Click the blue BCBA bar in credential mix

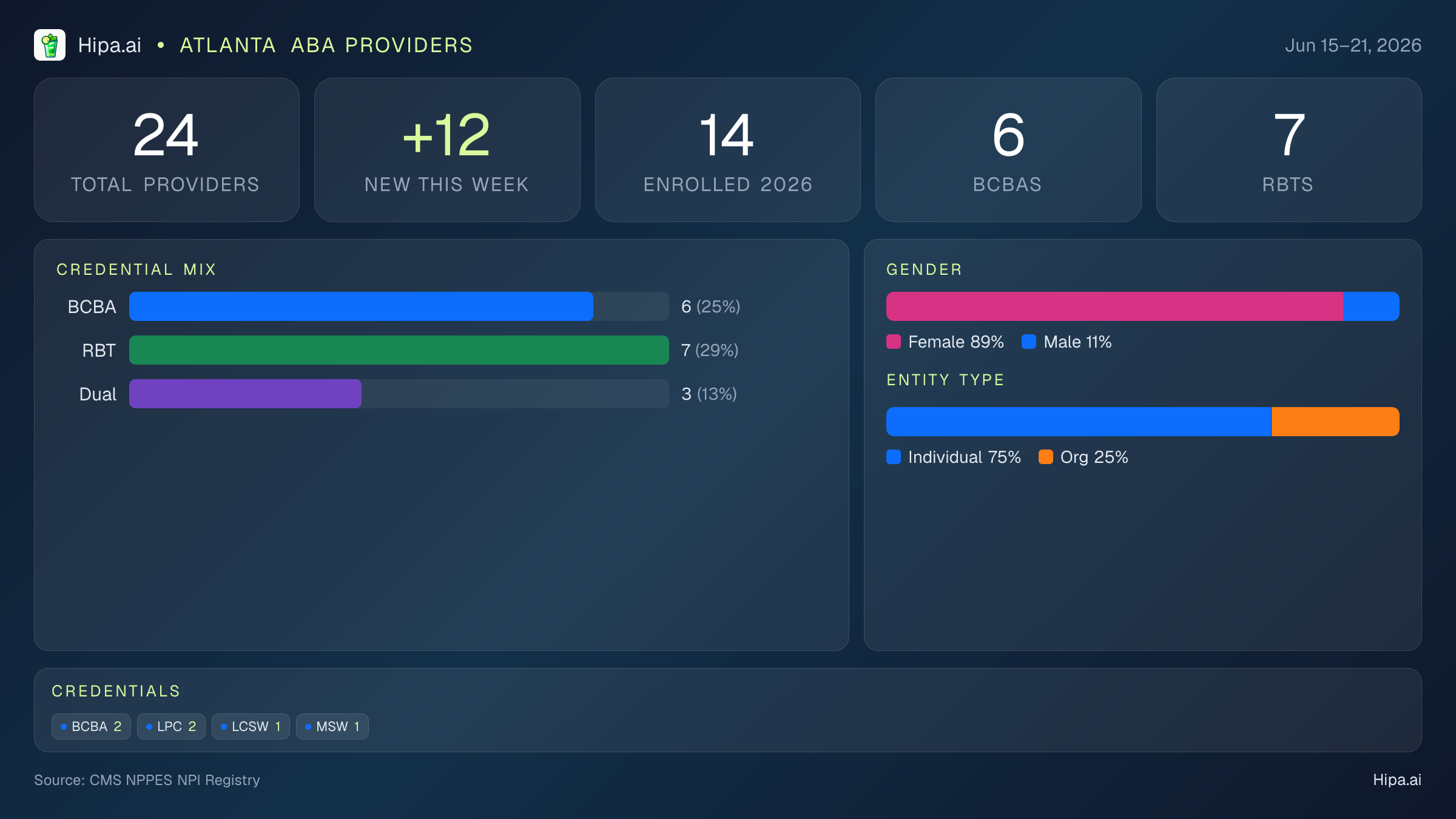(361, 306)
